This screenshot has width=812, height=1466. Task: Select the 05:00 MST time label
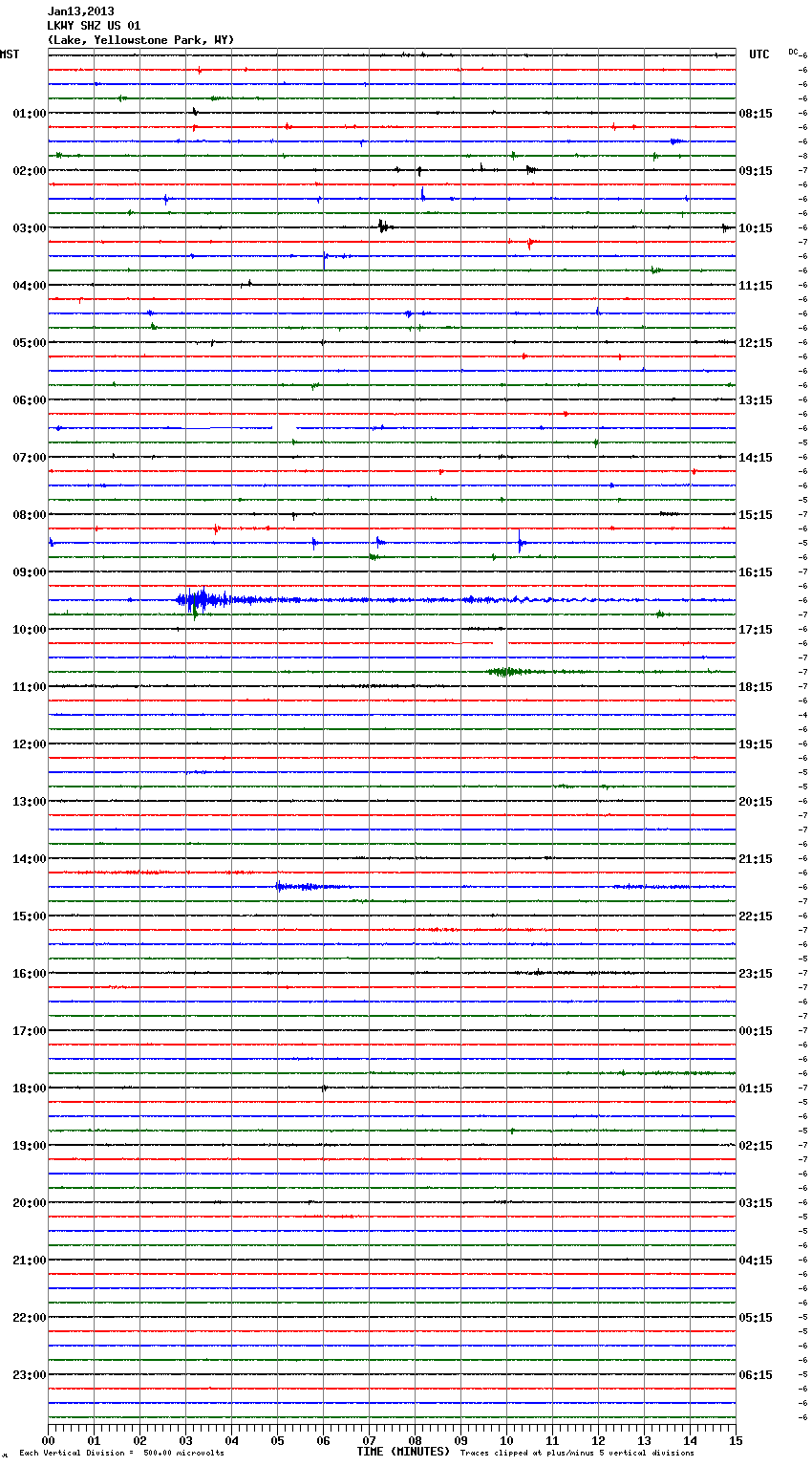[x=30, y=343]
